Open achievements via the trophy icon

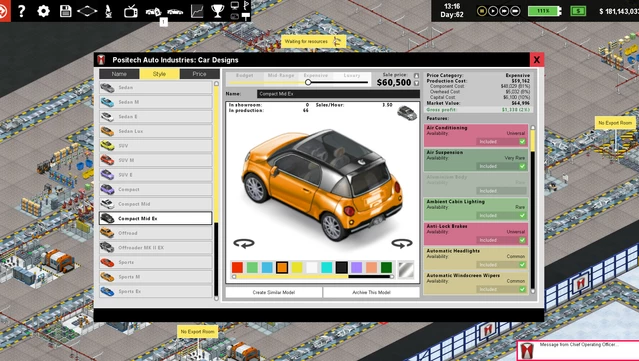click(x=217, y=11)
